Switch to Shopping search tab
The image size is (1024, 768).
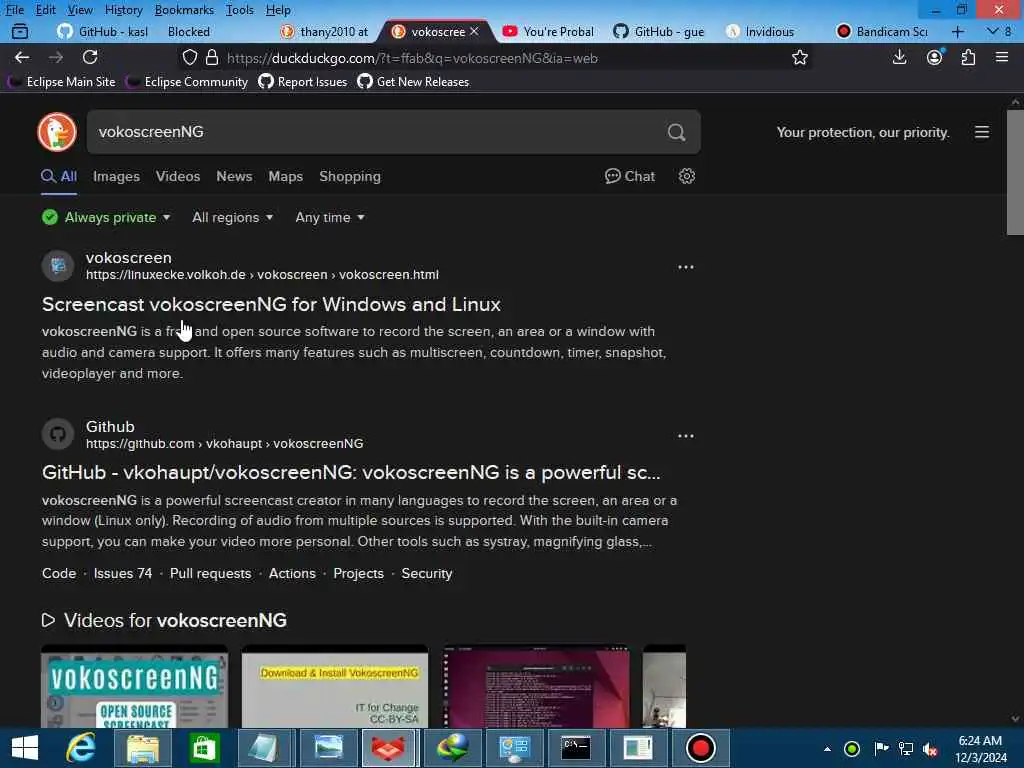tap(350, 176)
